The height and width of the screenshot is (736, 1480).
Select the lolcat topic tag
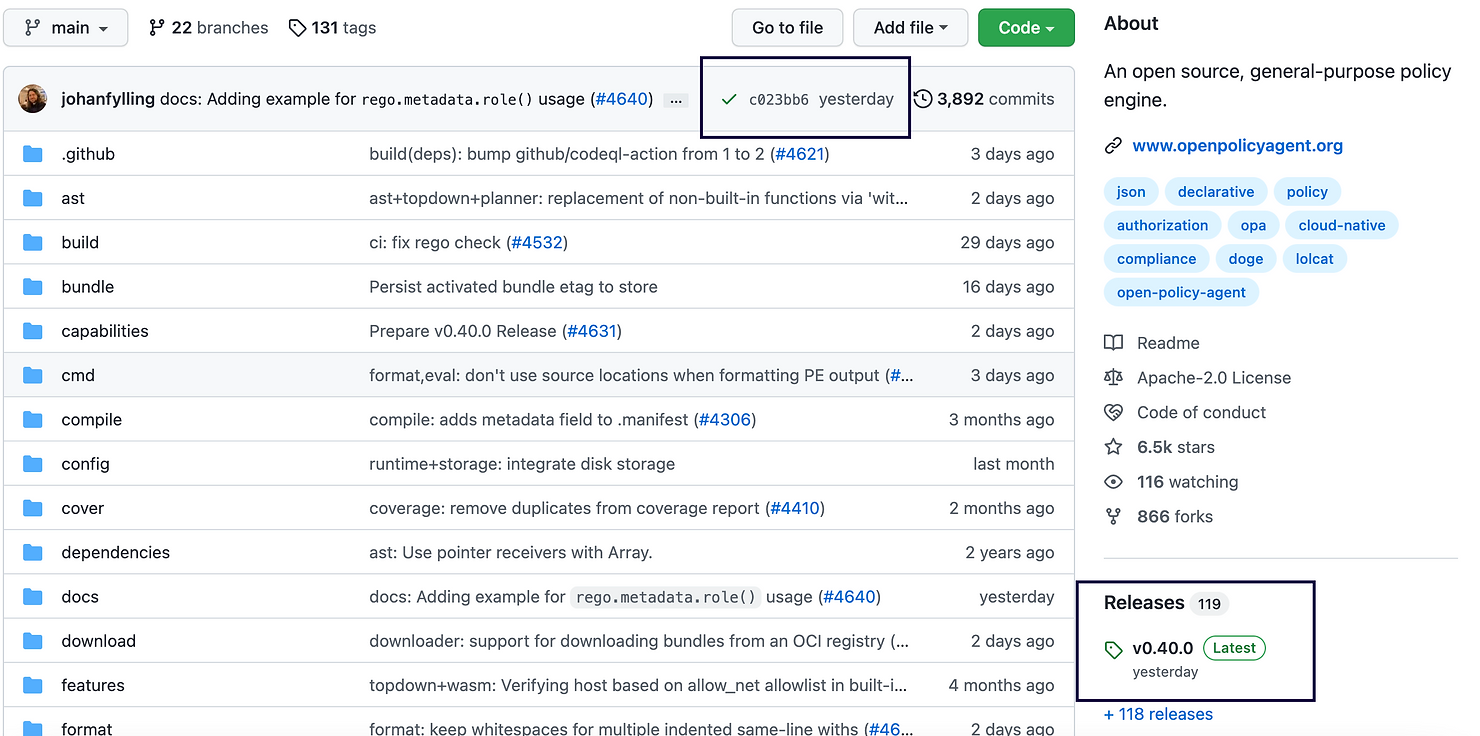click(x=1315, y=259)
